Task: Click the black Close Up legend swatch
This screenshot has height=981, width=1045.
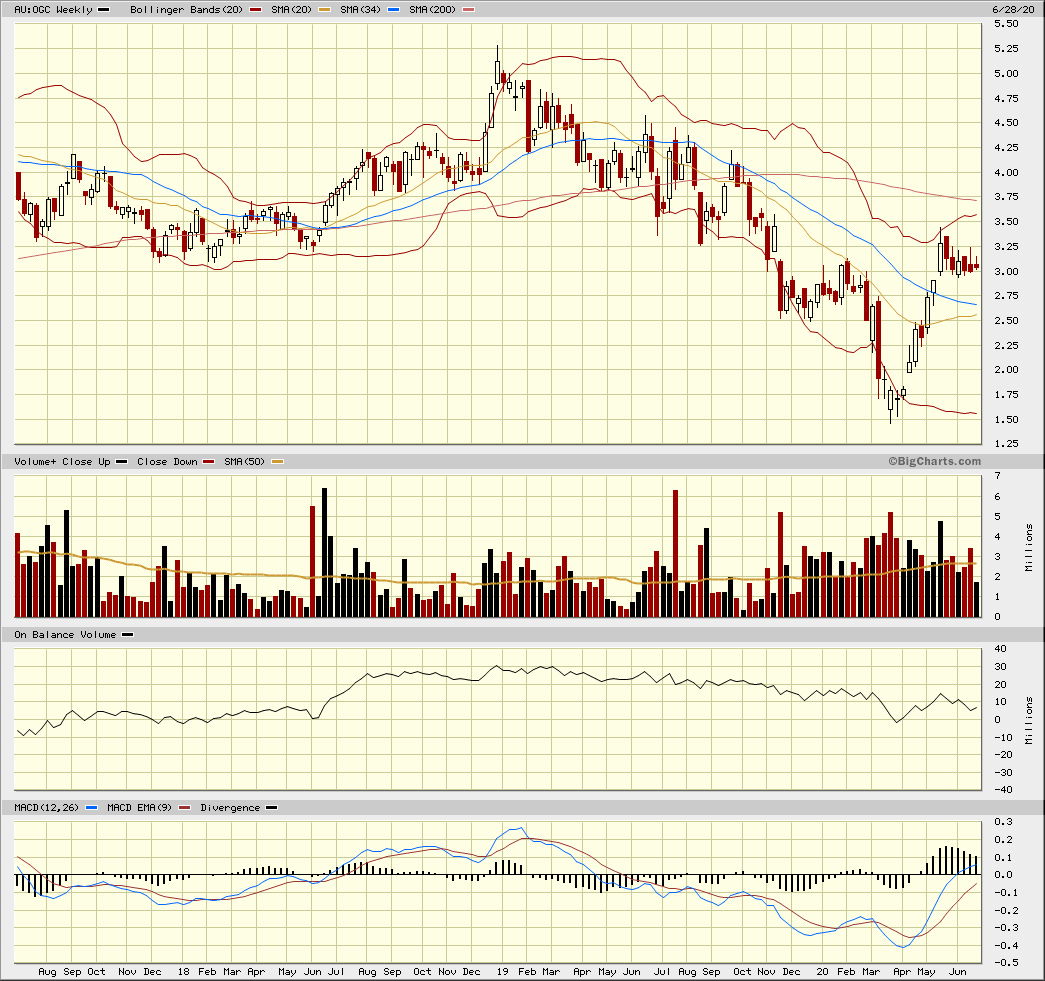Action: pyautogui.click(x=121, y=462)
